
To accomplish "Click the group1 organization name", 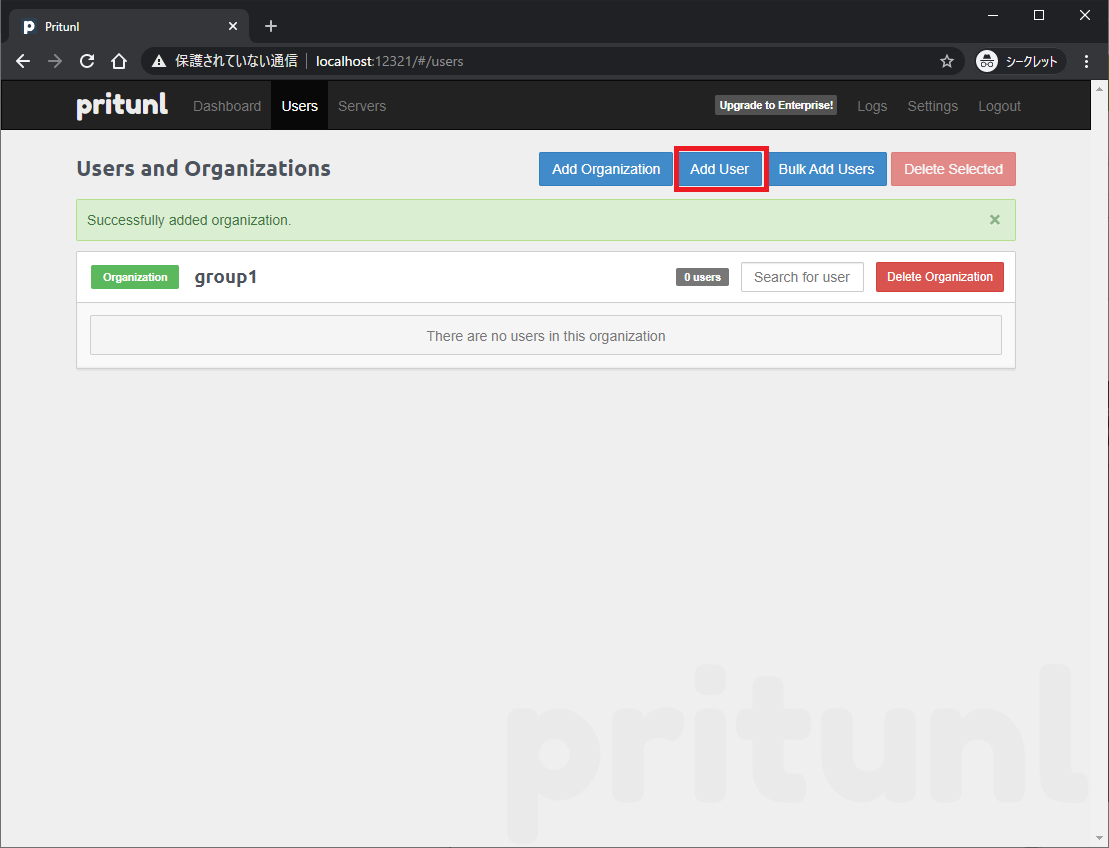I will (226, 277).
